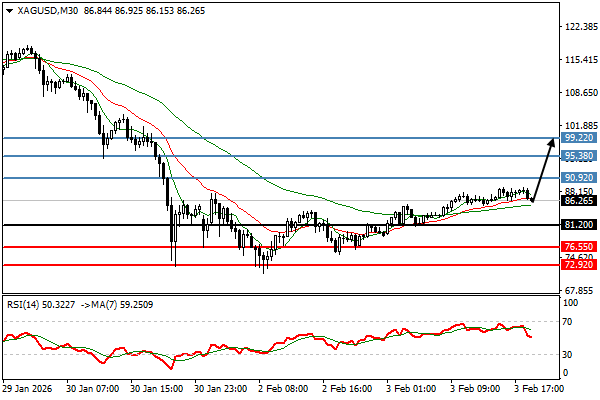This screenshot has height=400, width=600.
Task: Click the dropdown triangle beside XAGUSD,M30
Action: 7,9
